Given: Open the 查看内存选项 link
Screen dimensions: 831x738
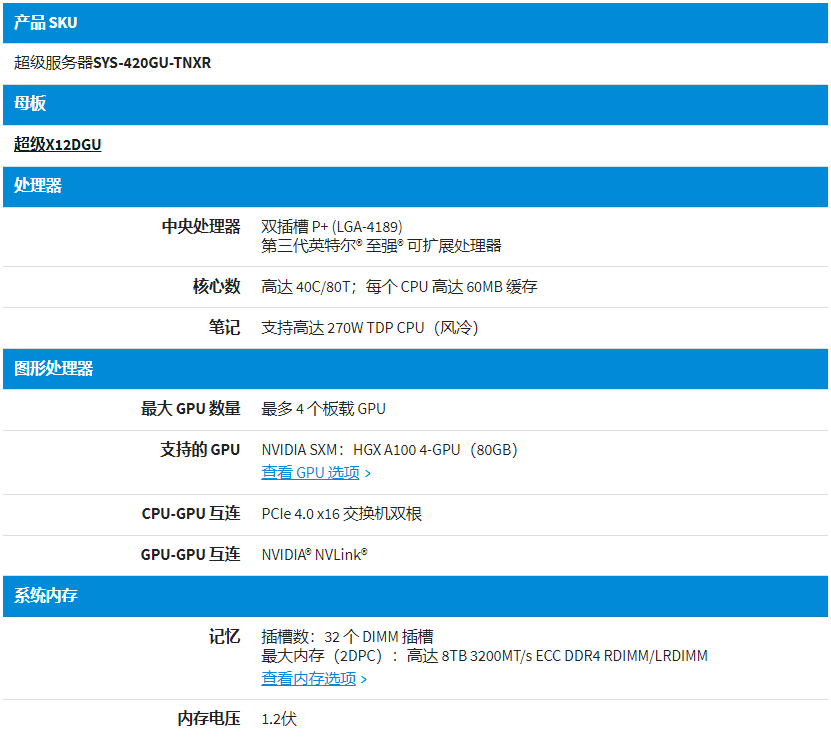Looking at the screenshot, I should tap(308, 678).
